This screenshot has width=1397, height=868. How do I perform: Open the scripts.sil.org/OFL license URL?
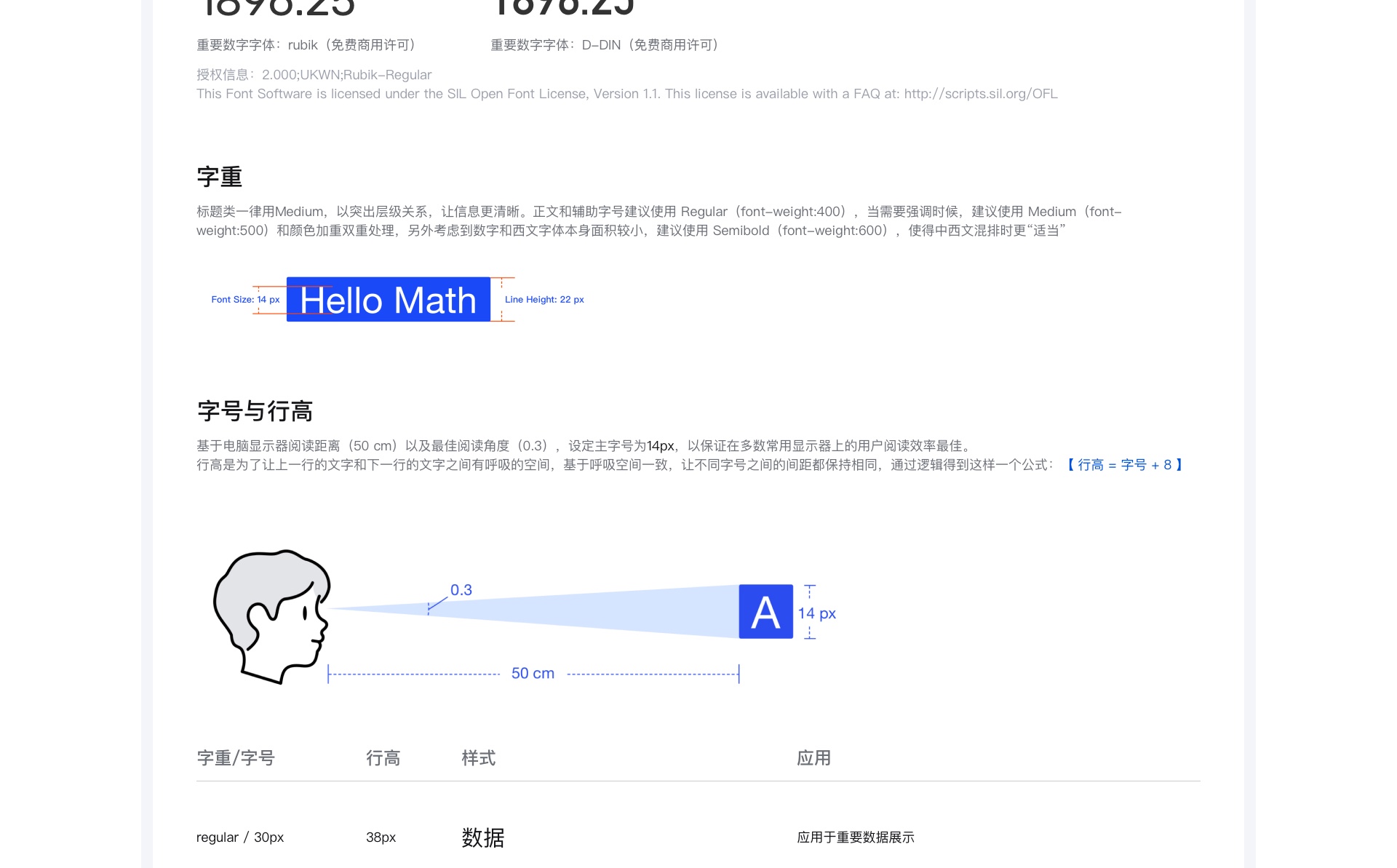[980, 94]
